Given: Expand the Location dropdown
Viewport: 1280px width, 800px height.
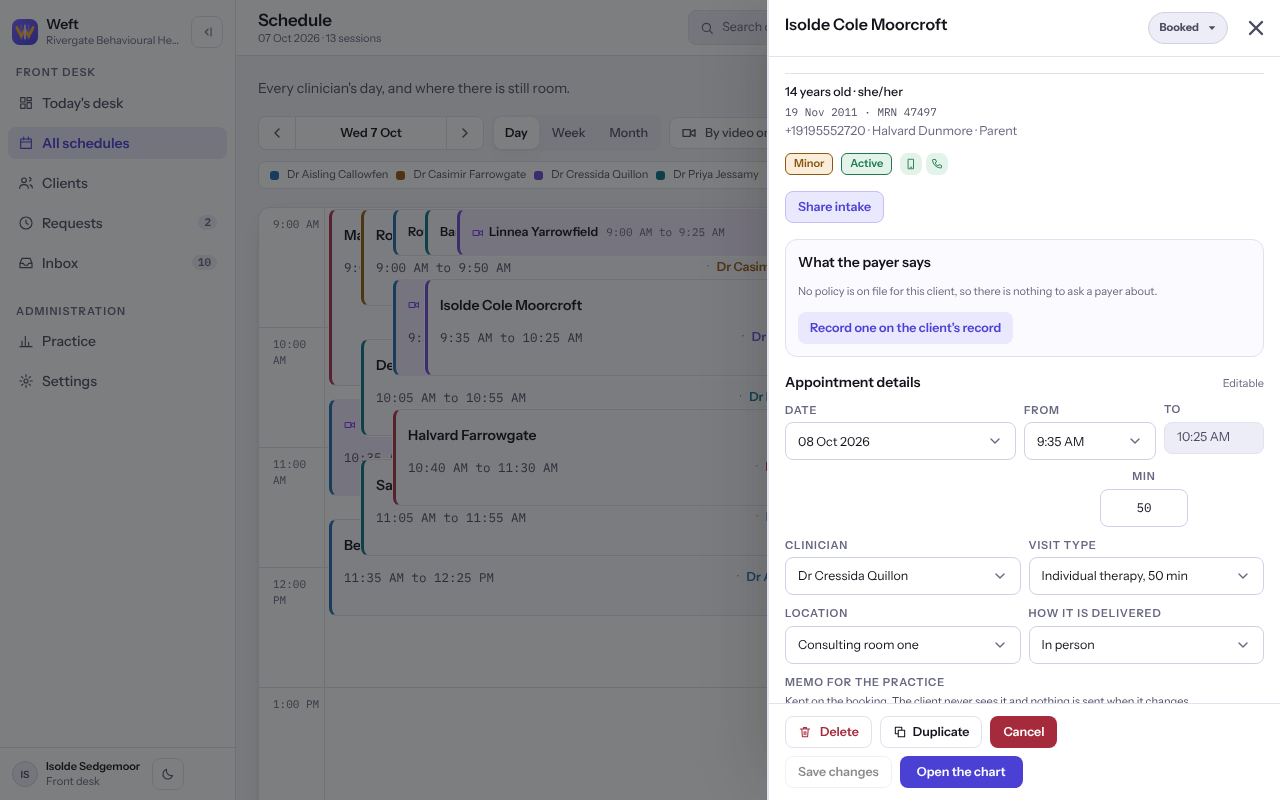Looking at the screenshot, I should (902, 645).
